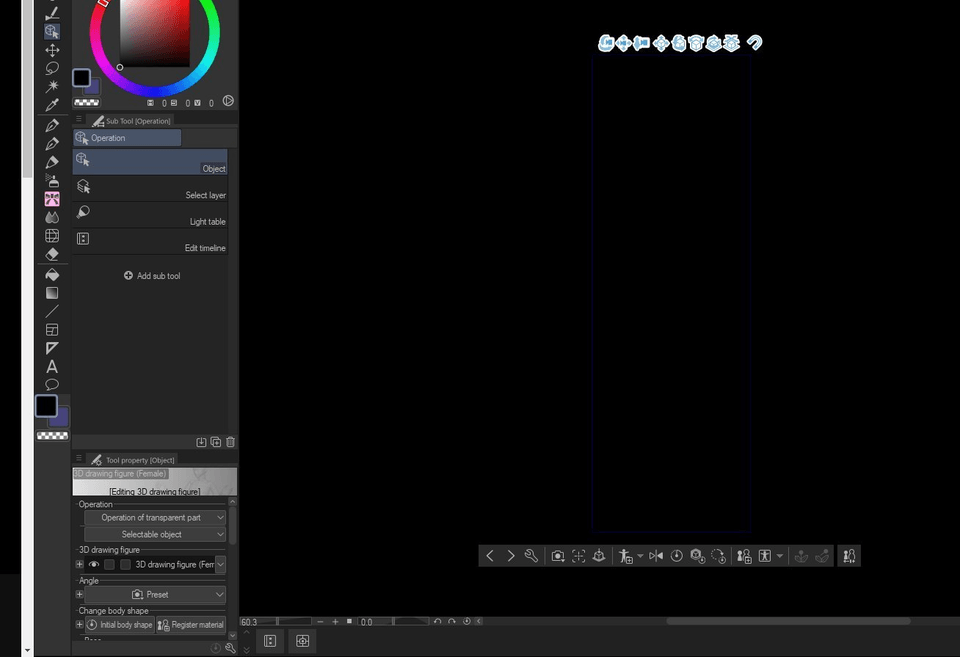Select the pink Decoration tool
The width and height of the screenshot is (960, 657).
click(52, 199)
